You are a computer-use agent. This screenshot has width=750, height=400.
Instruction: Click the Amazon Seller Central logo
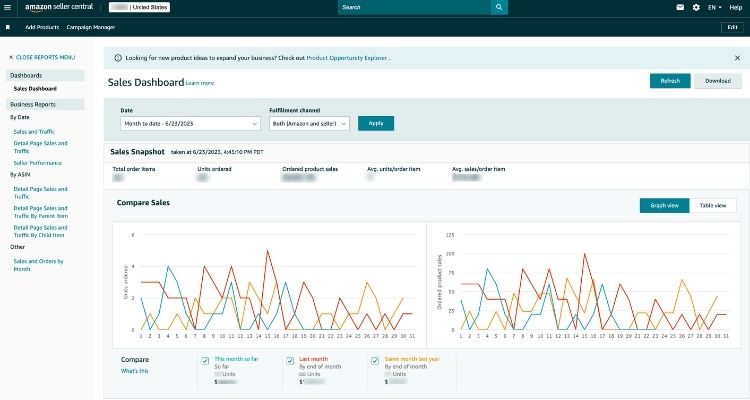[44, 7]
